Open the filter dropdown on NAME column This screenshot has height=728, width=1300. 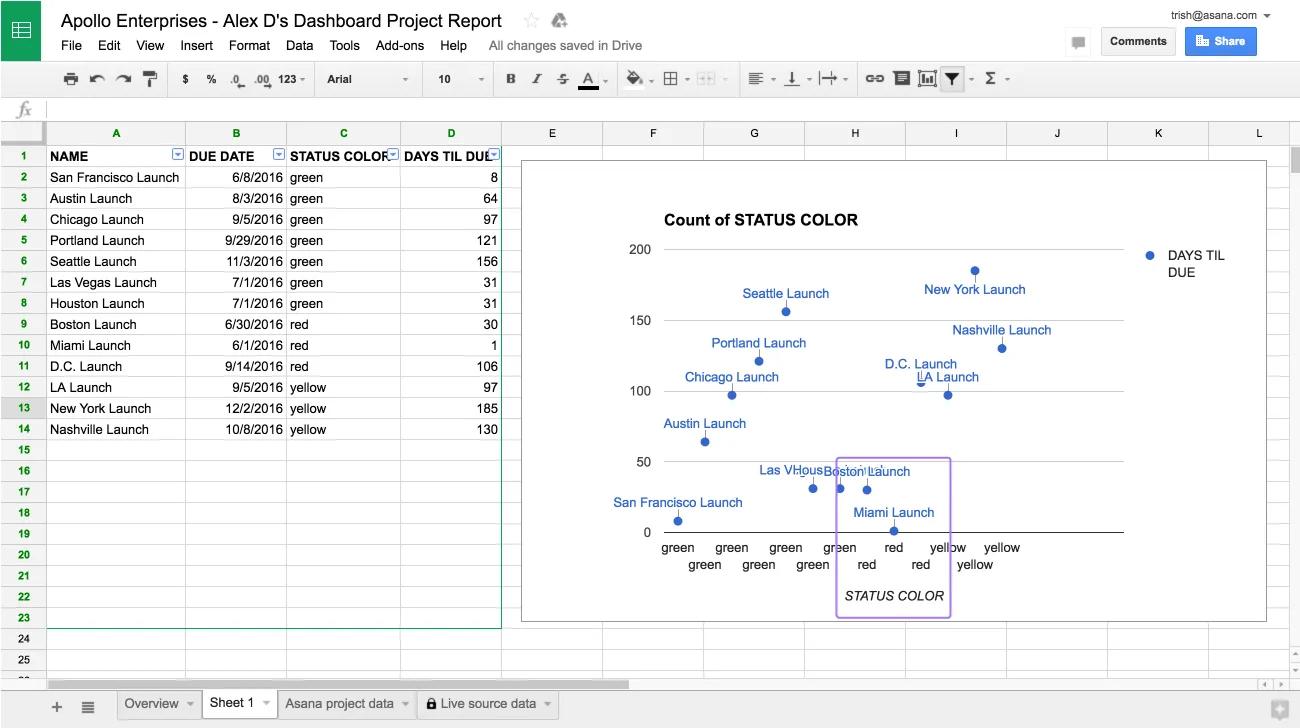pyautogui.click(x=177, y=155)
